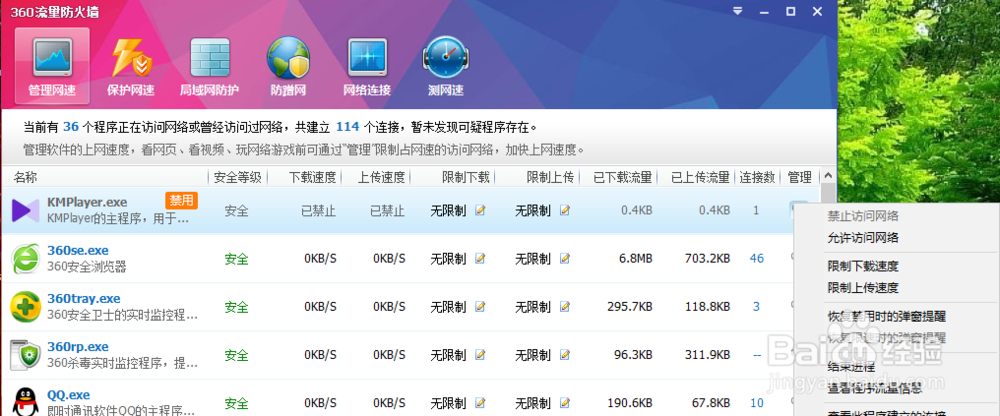The image size is (1000, 416).
Task: Click 已禁止 download status for KMPlayer.exe
Action: (x=319, y=211)
